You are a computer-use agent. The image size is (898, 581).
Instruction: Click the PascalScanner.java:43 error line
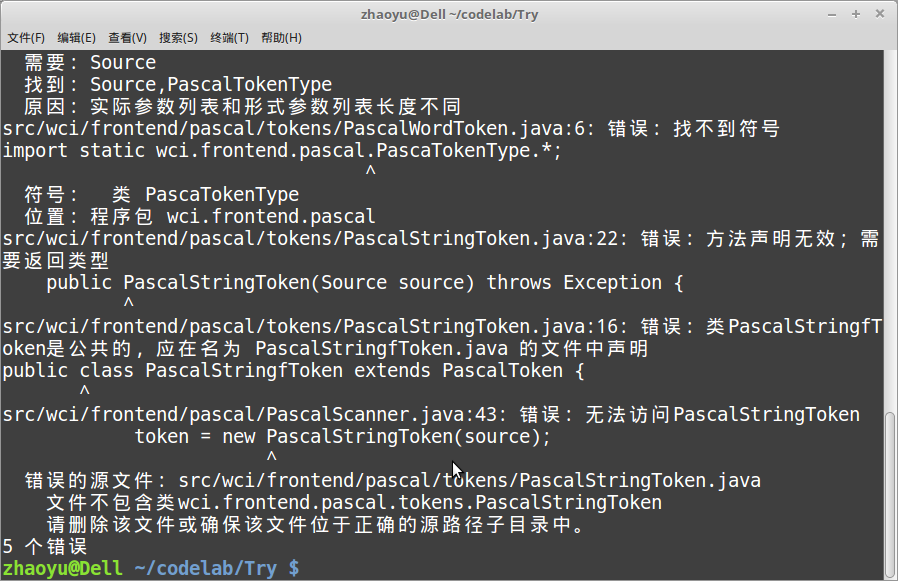(x=431, y=414)
